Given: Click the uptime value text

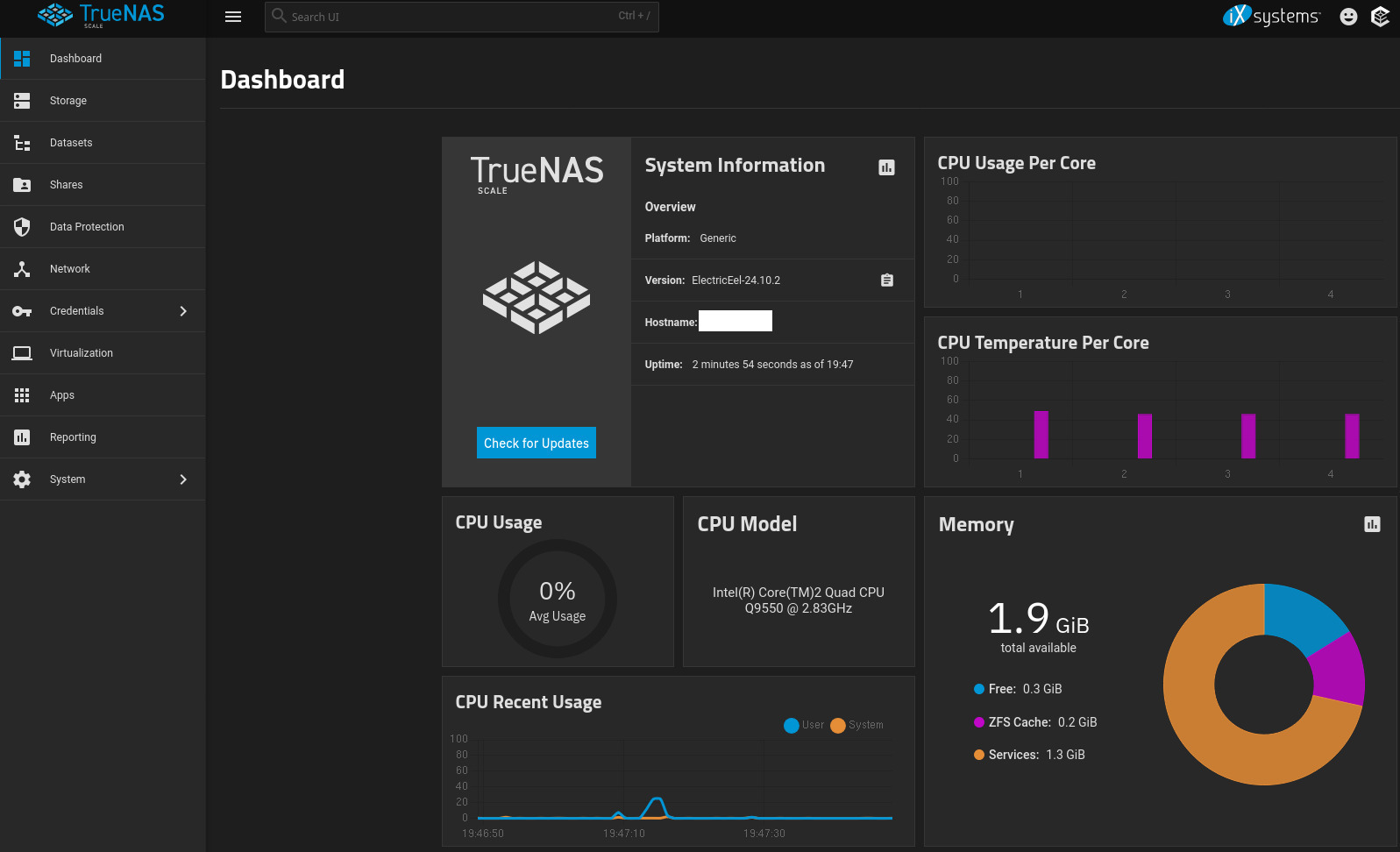Looking at the screenshot, I should pyautogui.click(x=772, y=365).
